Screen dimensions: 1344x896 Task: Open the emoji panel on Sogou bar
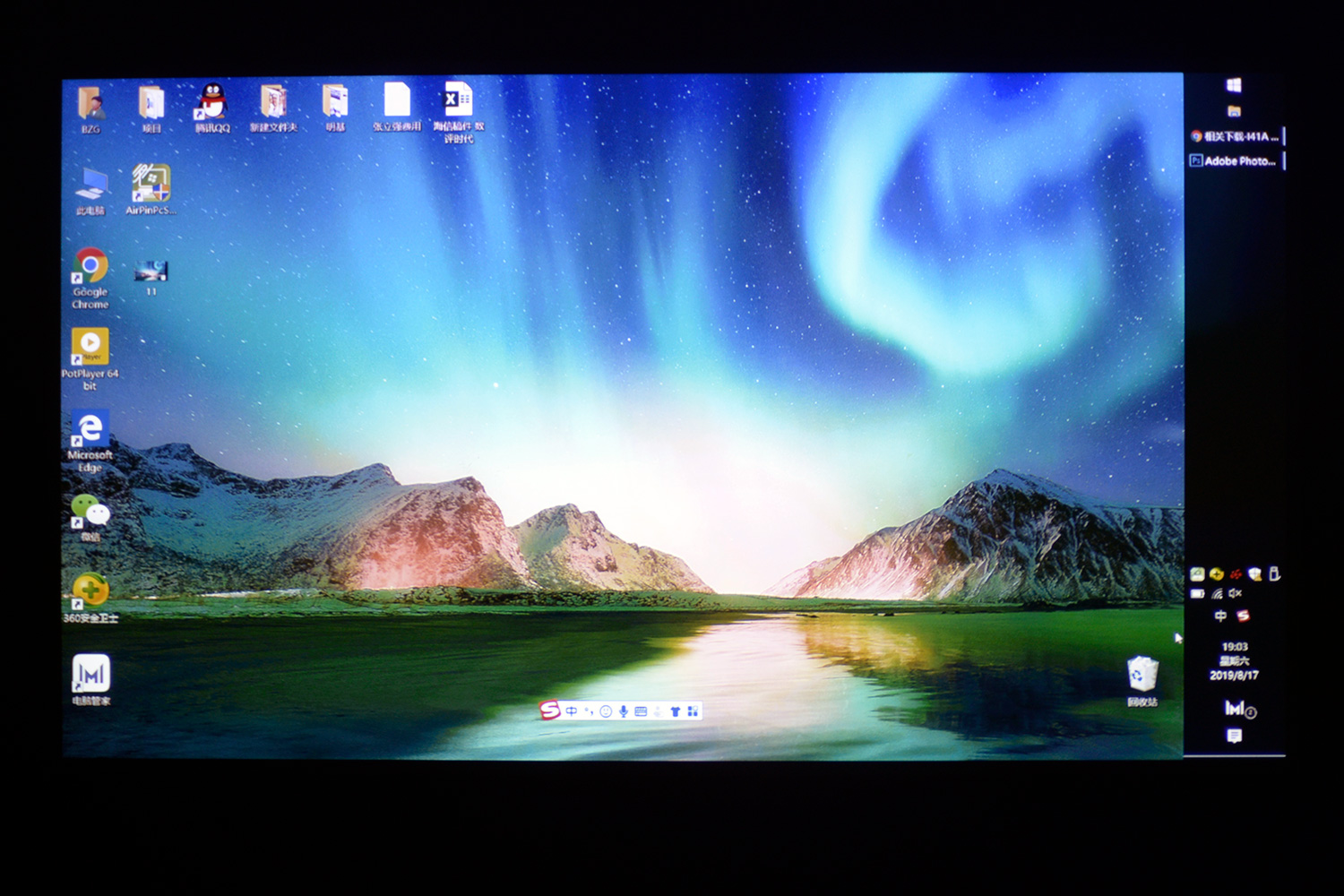pyautogui.click(x=606, y=711)
